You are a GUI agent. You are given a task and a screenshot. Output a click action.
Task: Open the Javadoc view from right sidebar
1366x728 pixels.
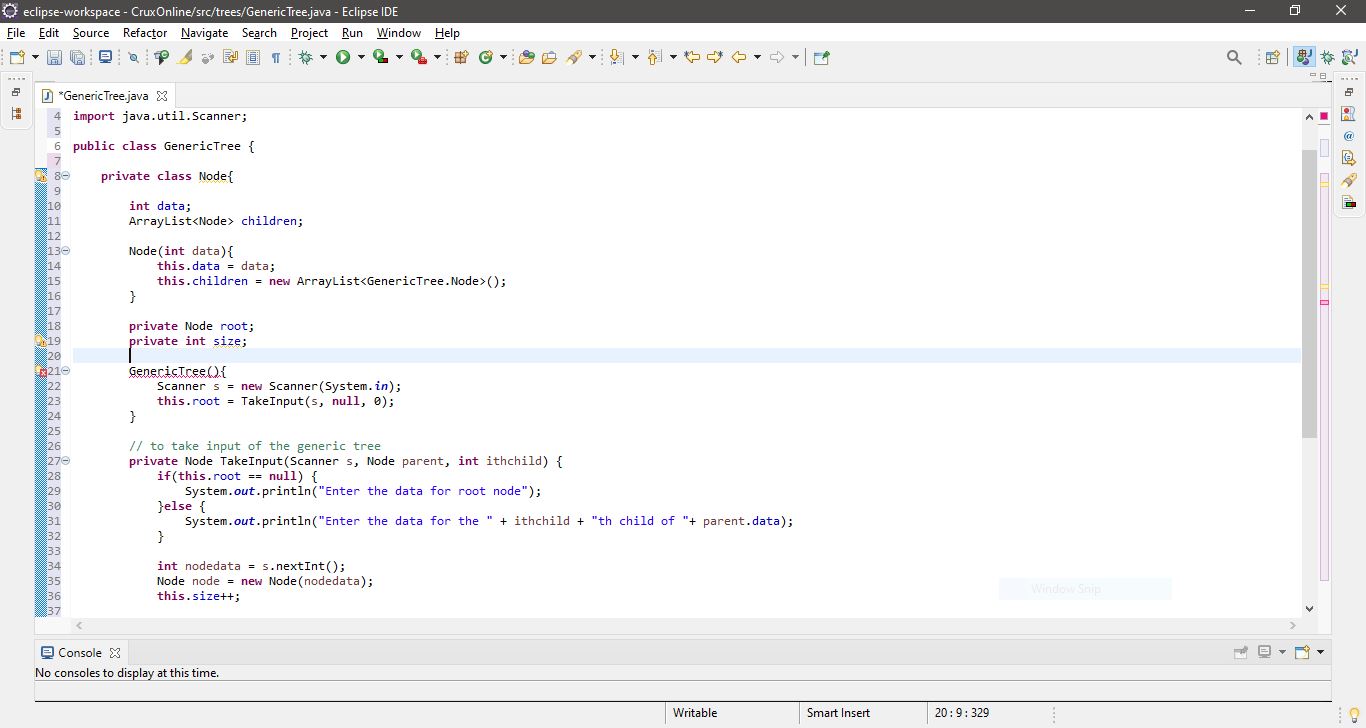click(x=1348, y=136)
